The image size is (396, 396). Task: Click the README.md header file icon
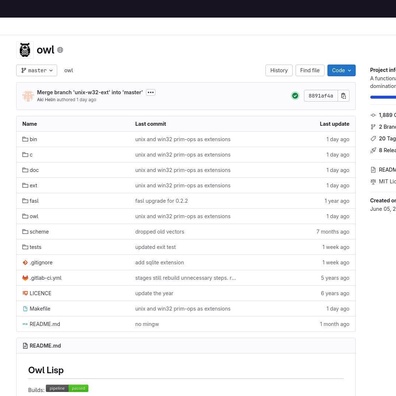(x=25, y=346)
